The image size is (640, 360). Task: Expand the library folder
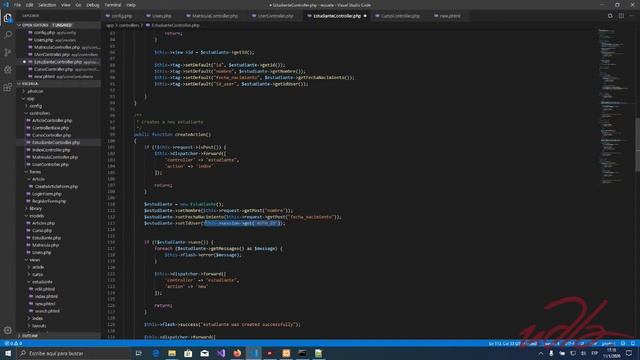click(x=36, y=209)
